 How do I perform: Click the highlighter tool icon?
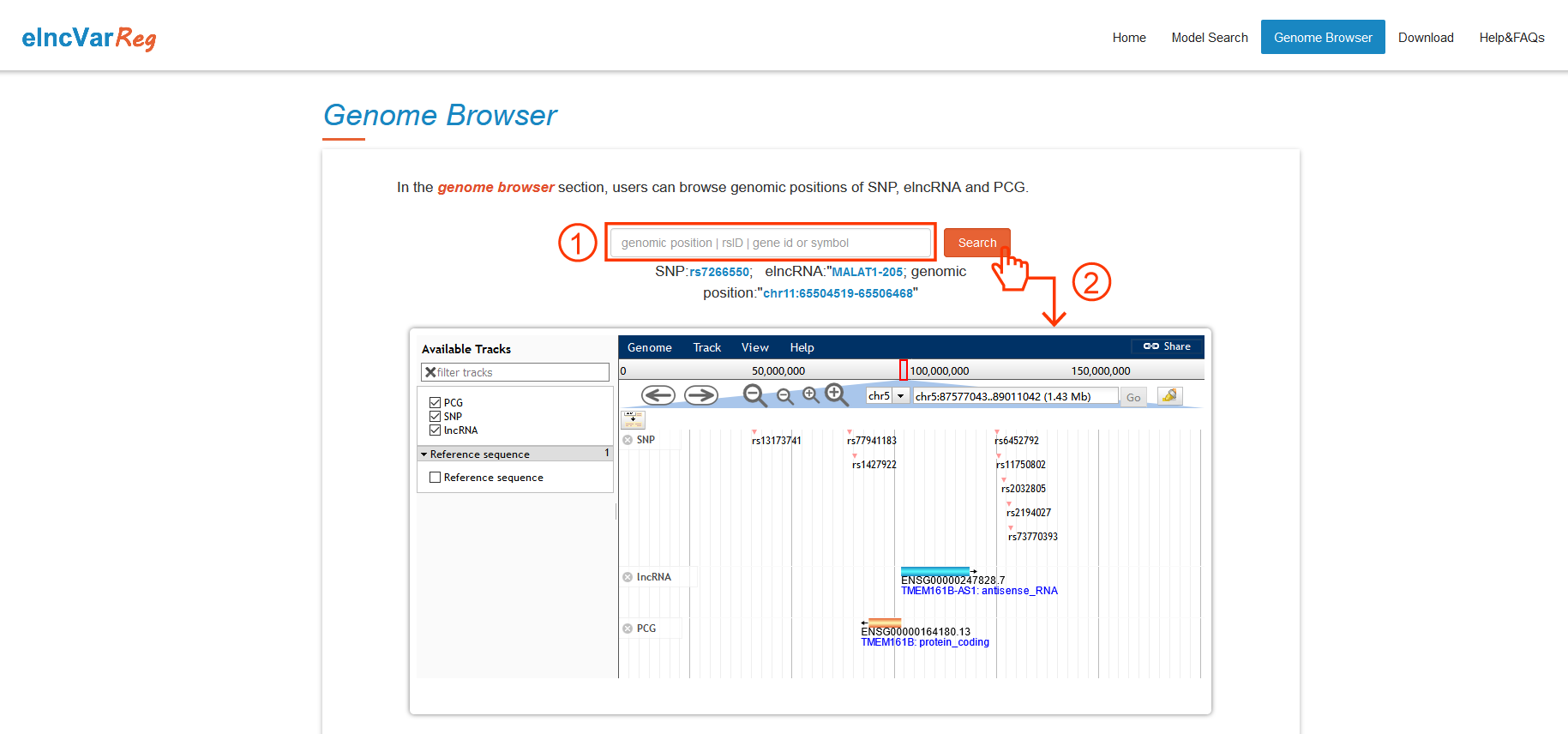click(1169, 396)
